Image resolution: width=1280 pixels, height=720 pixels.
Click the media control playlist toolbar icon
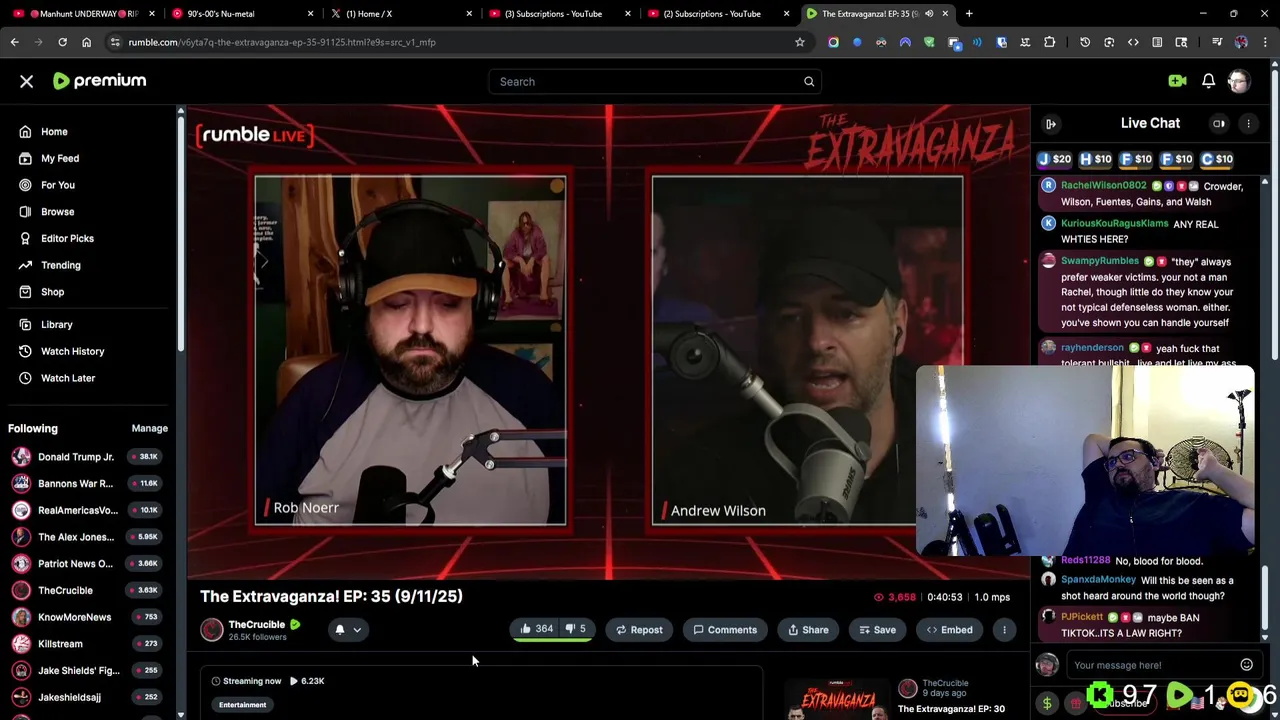coord(1217,42)
